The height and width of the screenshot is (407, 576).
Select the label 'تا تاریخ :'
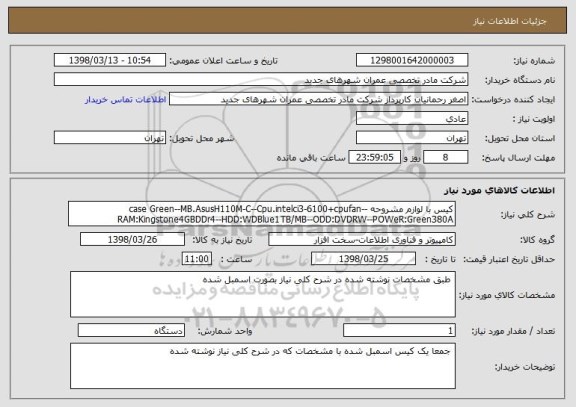[440, 259]
